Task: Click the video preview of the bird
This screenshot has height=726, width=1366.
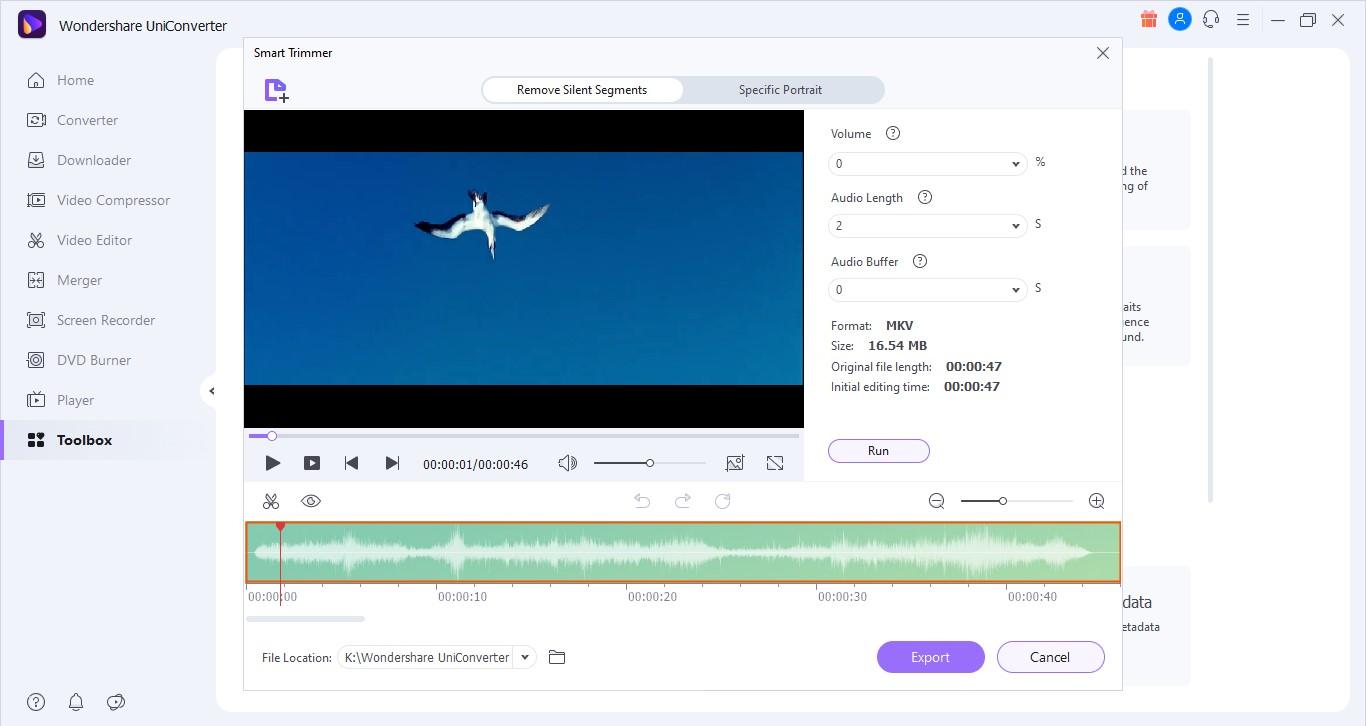Action: (x=523, y=268)
